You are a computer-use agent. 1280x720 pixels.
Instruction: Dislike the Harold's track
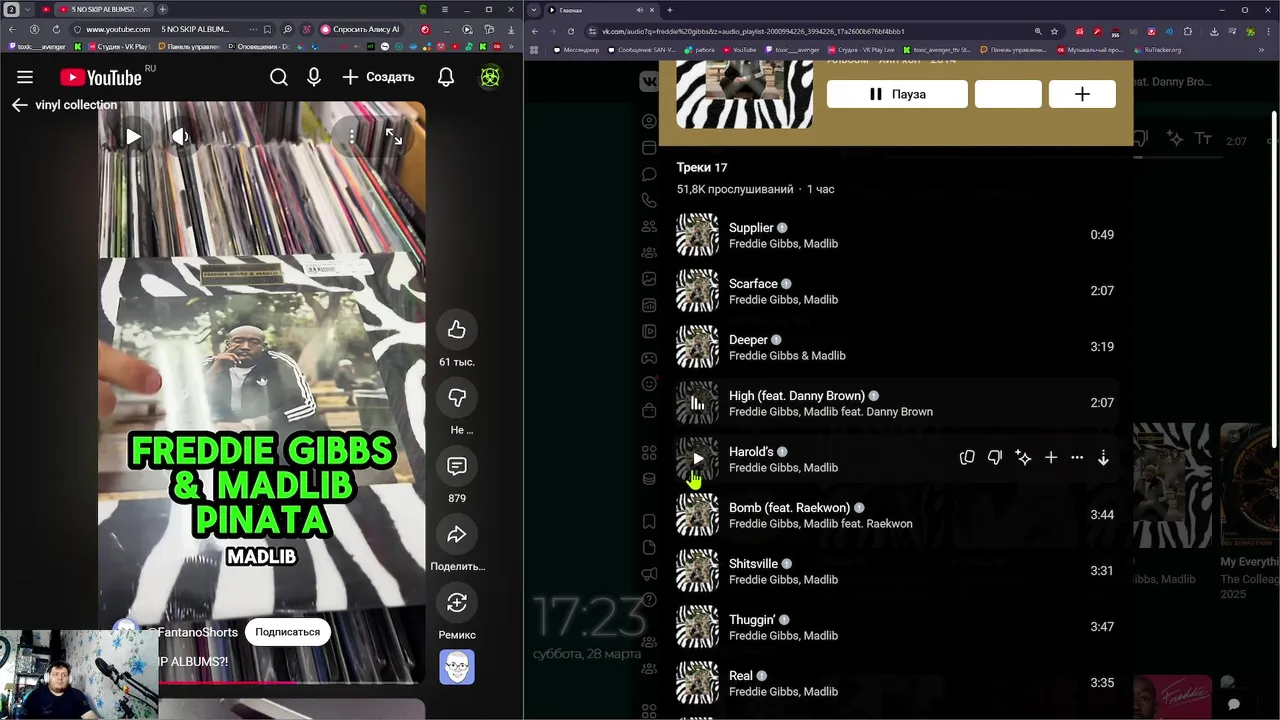click(995, 458)
